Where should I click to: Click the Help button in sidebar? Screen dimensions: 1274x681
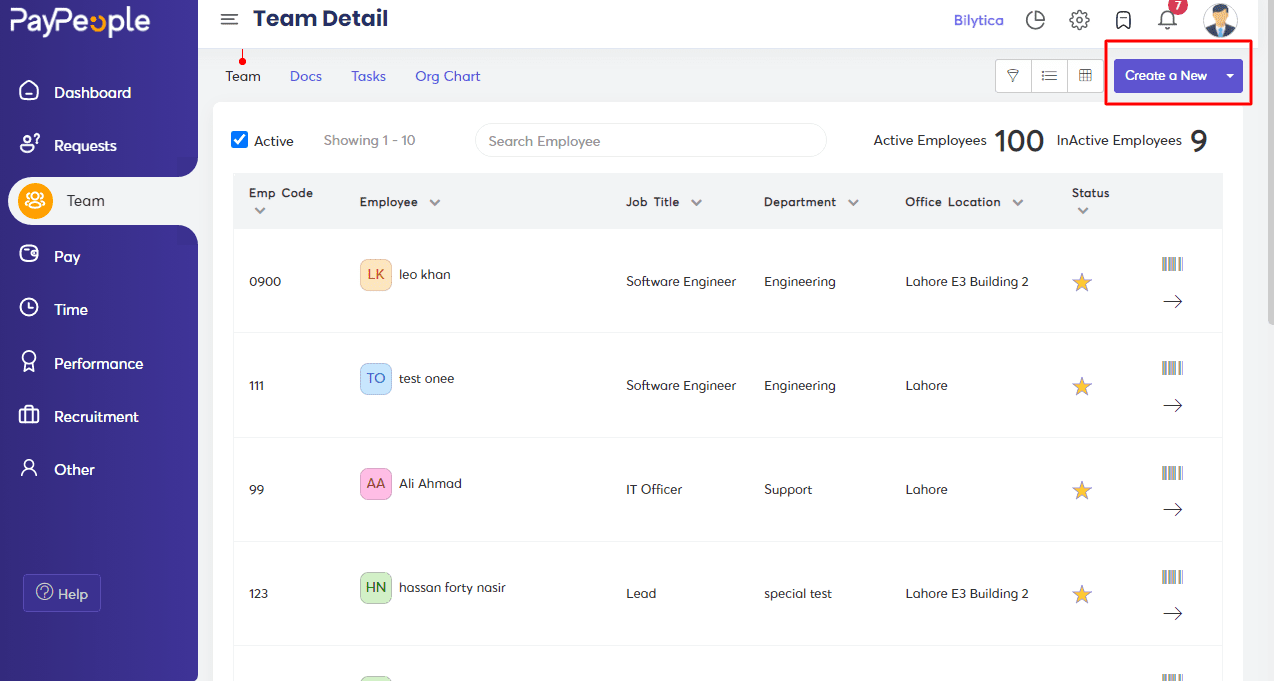(62, 593)
